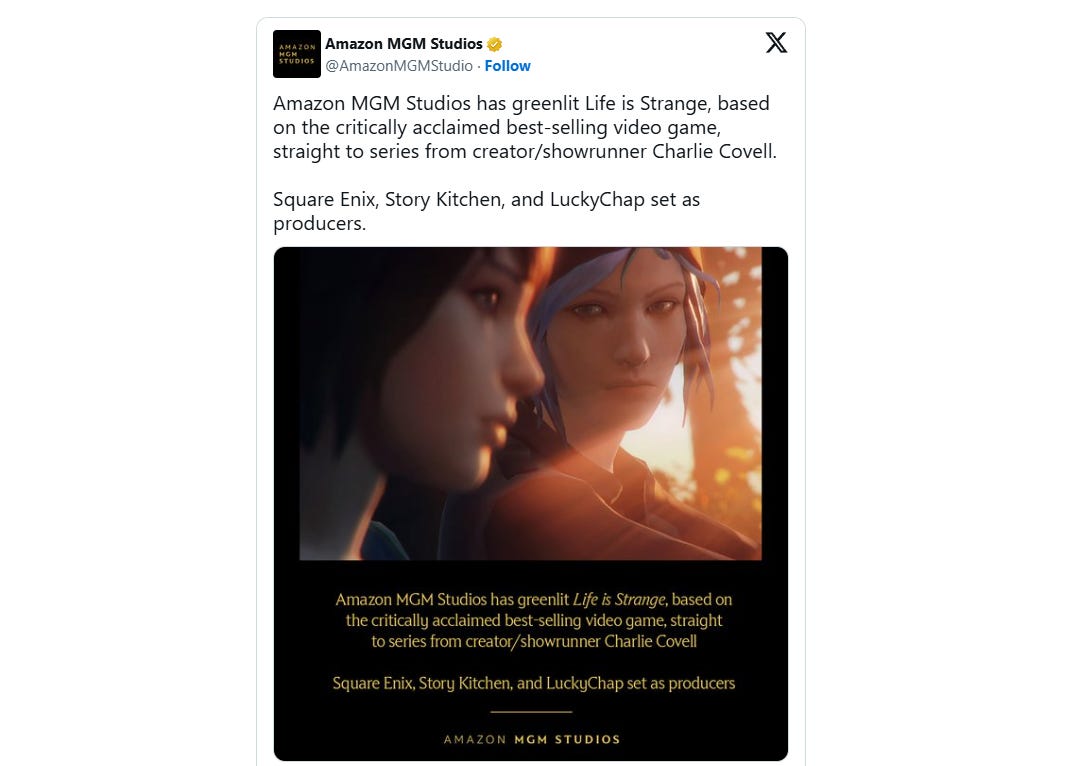Click the gold verified badge beside the account name

pyautogui.click(x=494, y=44)
